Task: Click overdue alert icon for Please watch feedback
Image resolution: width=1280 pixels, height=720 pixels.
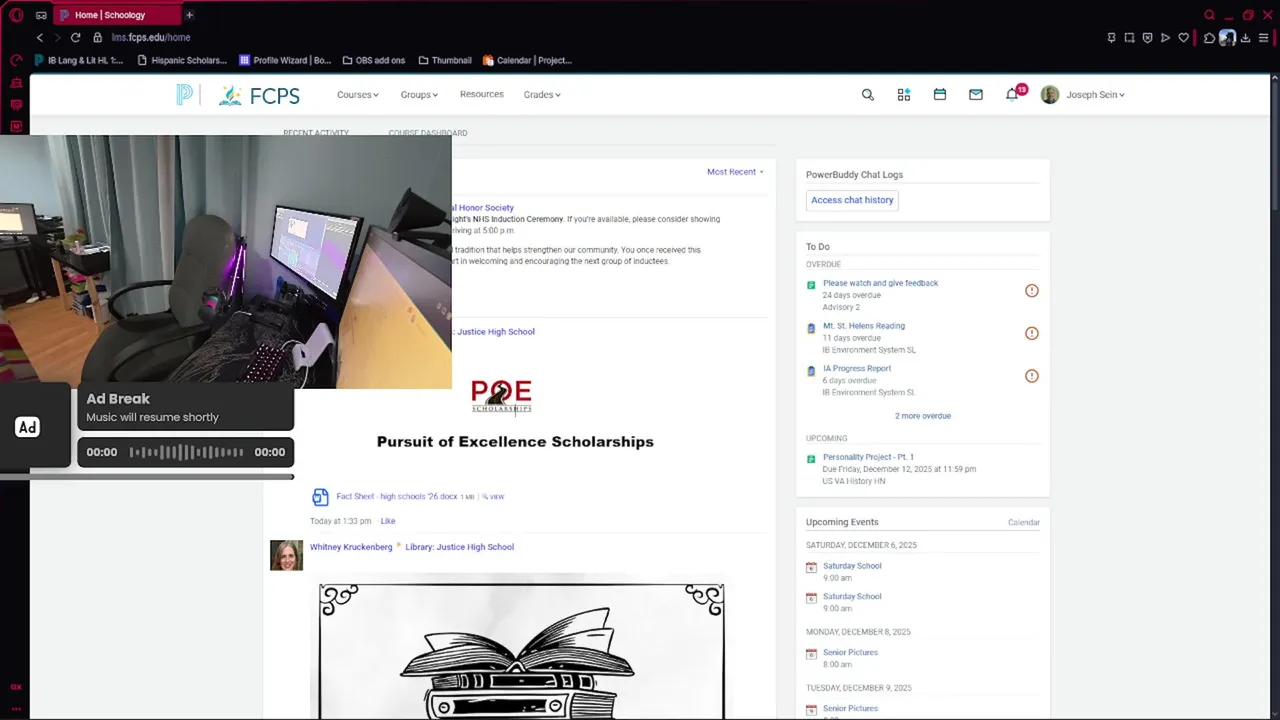Action: click(x=1032, y=291)
